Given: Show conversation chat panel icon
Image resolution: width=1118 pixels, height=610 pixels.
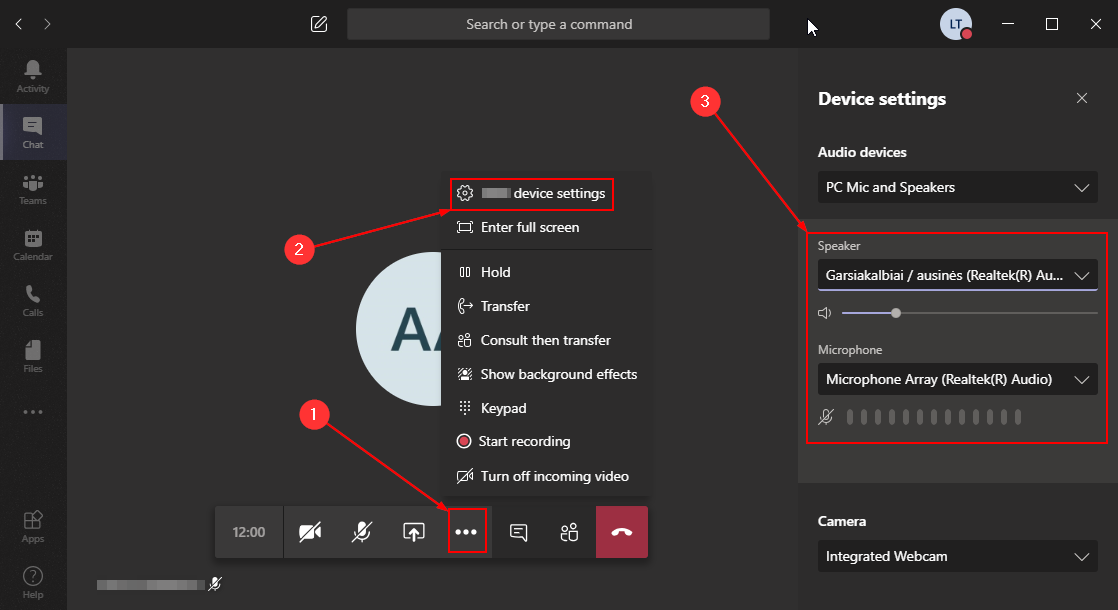Looking at the screenshot, I should coord(518,532).
